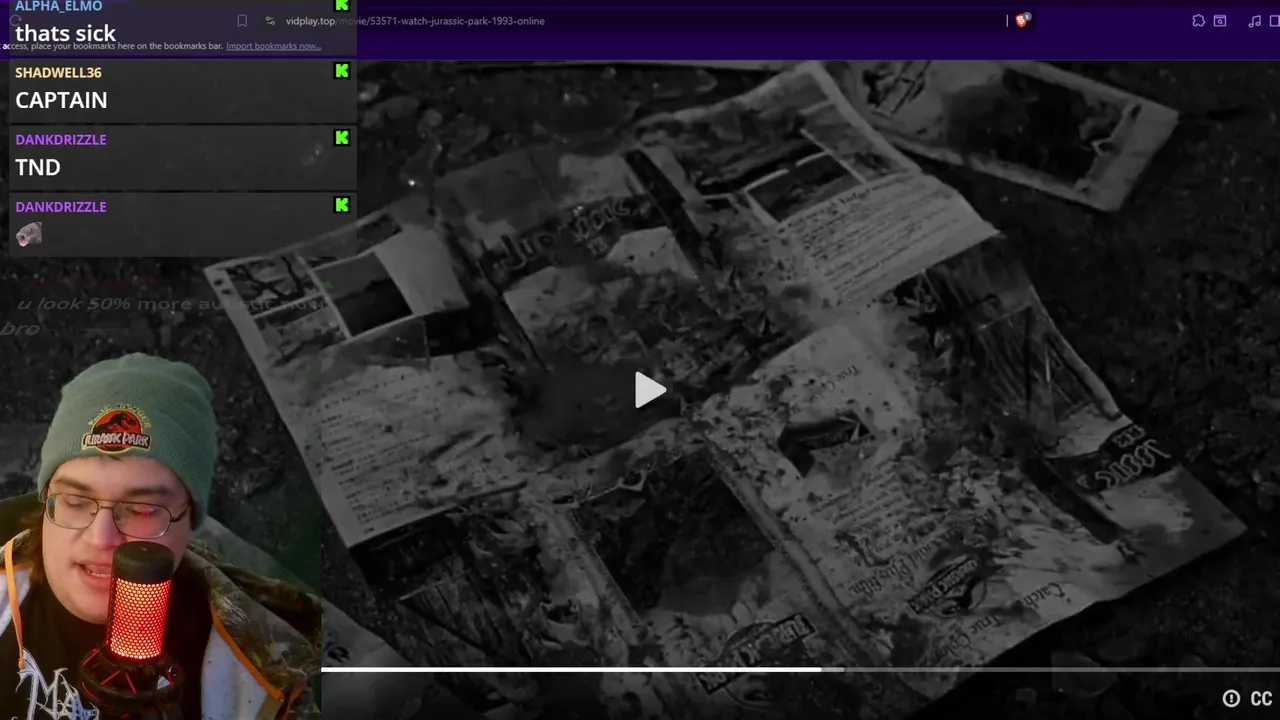Open the video info alert icon
Viewport: 1280px width, 720px height.
click(1231, 699)
